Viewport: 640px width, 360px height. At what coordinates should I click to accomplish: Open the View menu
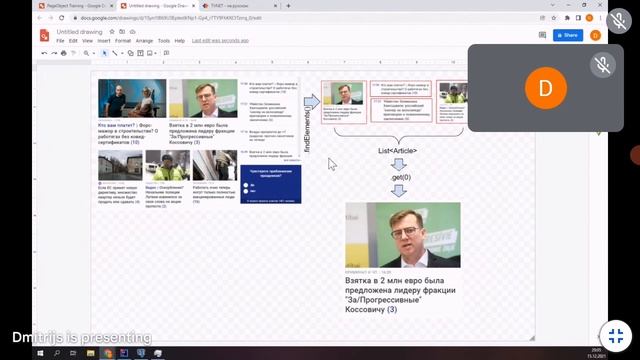87,41
